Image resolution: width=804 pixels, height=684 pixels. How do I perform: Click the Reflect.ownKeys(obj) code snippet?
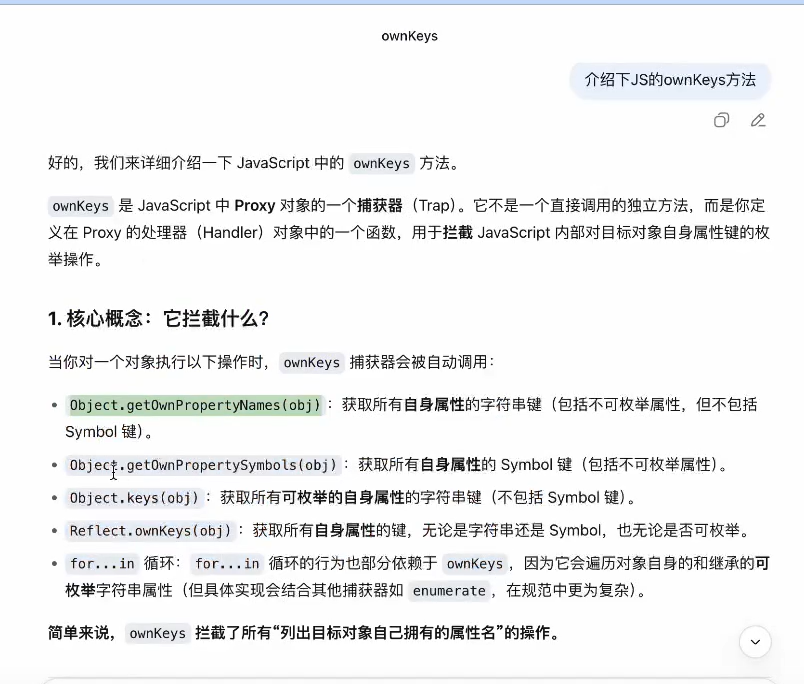tap(150, 531)
